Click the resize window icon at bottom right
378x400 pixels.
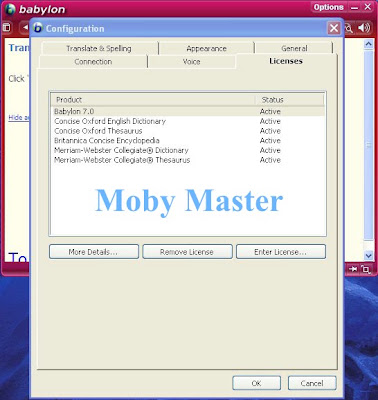(366, 269)
